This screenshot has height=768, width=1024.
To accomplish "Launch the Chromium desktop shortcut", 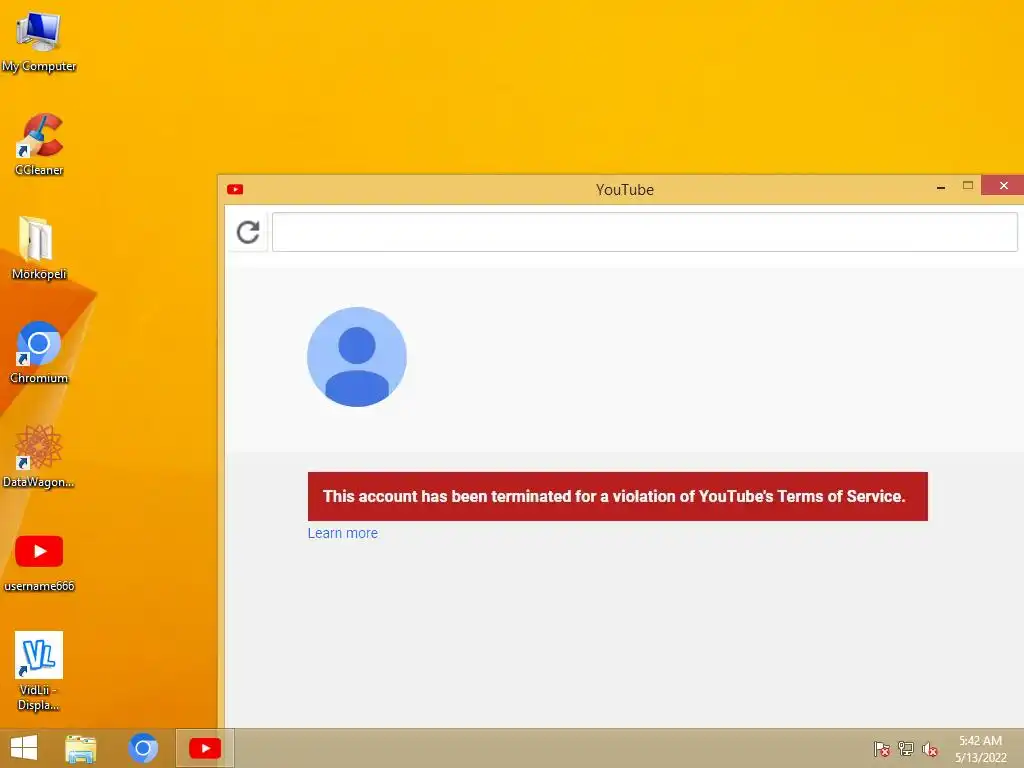I will [x=39, y=351].
